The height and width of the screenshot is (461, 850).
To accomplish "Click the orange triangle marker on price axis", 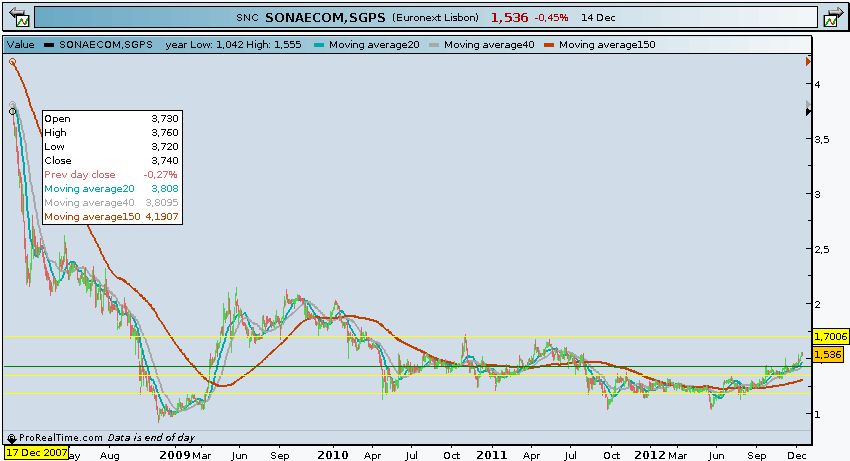I will tap(808, 62).
